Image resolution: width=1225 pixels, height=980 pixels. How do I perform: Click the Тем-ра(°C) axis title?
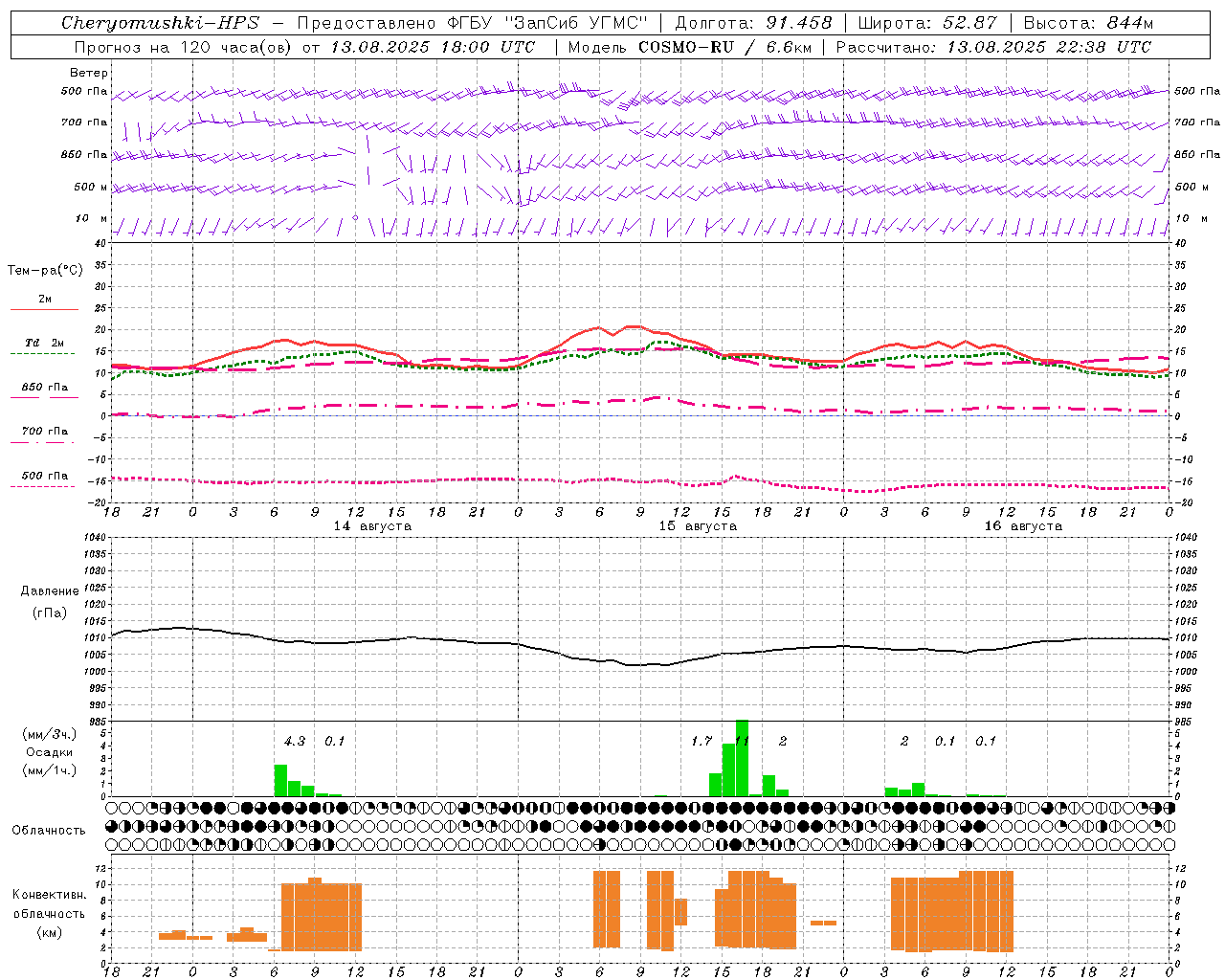(45, 271)
